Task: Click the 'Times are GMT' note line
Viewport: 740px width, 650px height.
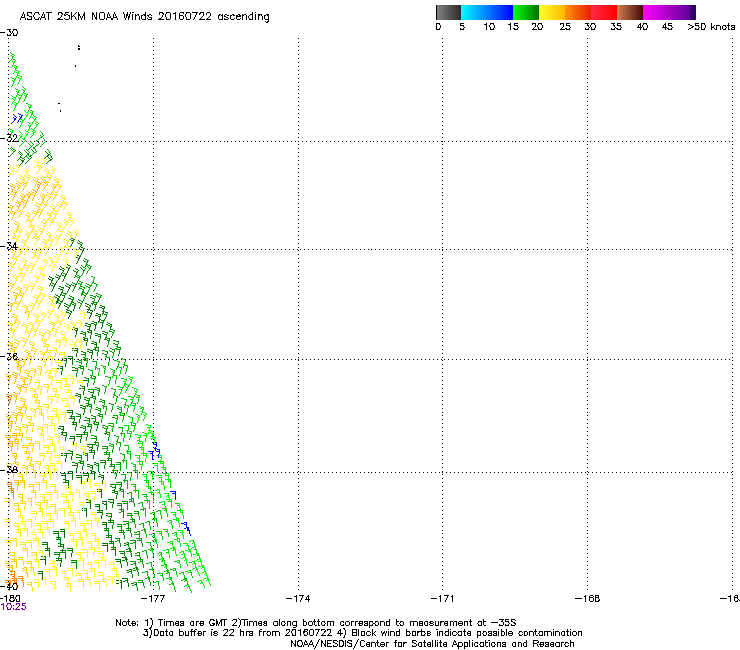Action: click(316, 623)
